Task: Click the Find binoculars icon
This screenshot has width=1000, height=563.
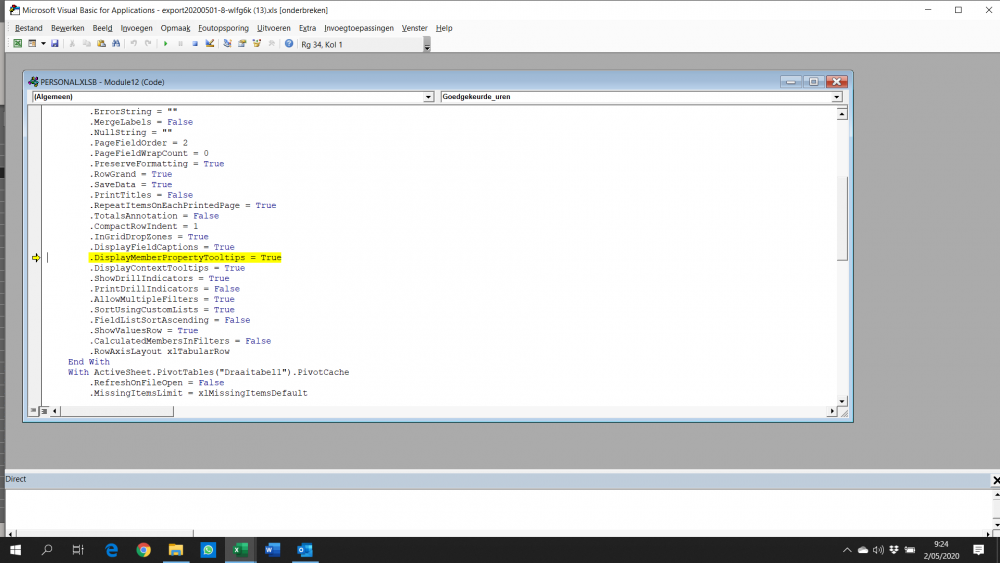Action: (116, 44)
